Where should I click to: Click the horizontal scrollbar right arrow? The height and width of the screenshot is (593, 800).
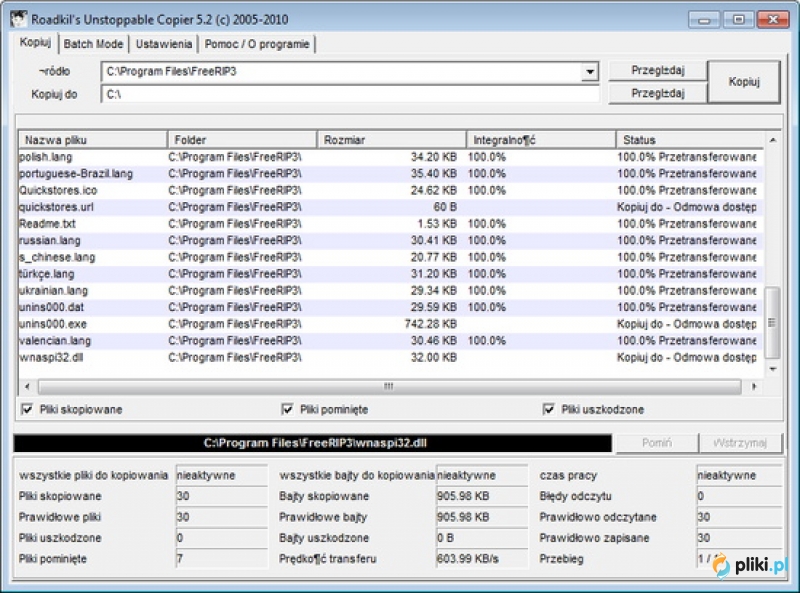click(754, 386)
